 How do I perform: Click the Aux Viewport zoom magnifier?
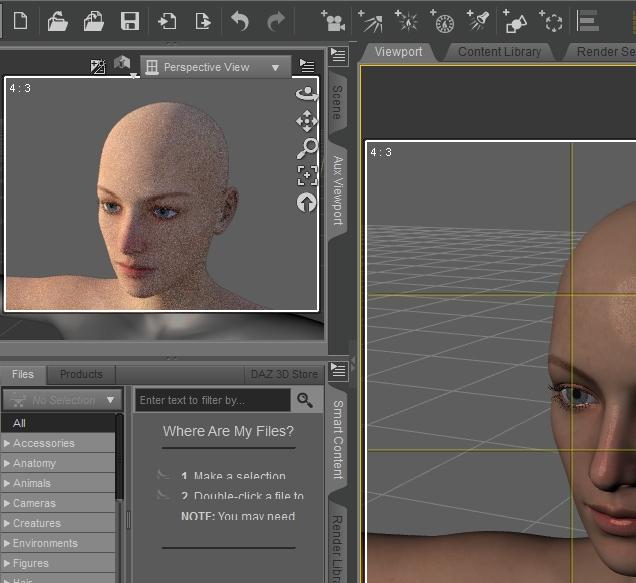[x=307, y=148]
